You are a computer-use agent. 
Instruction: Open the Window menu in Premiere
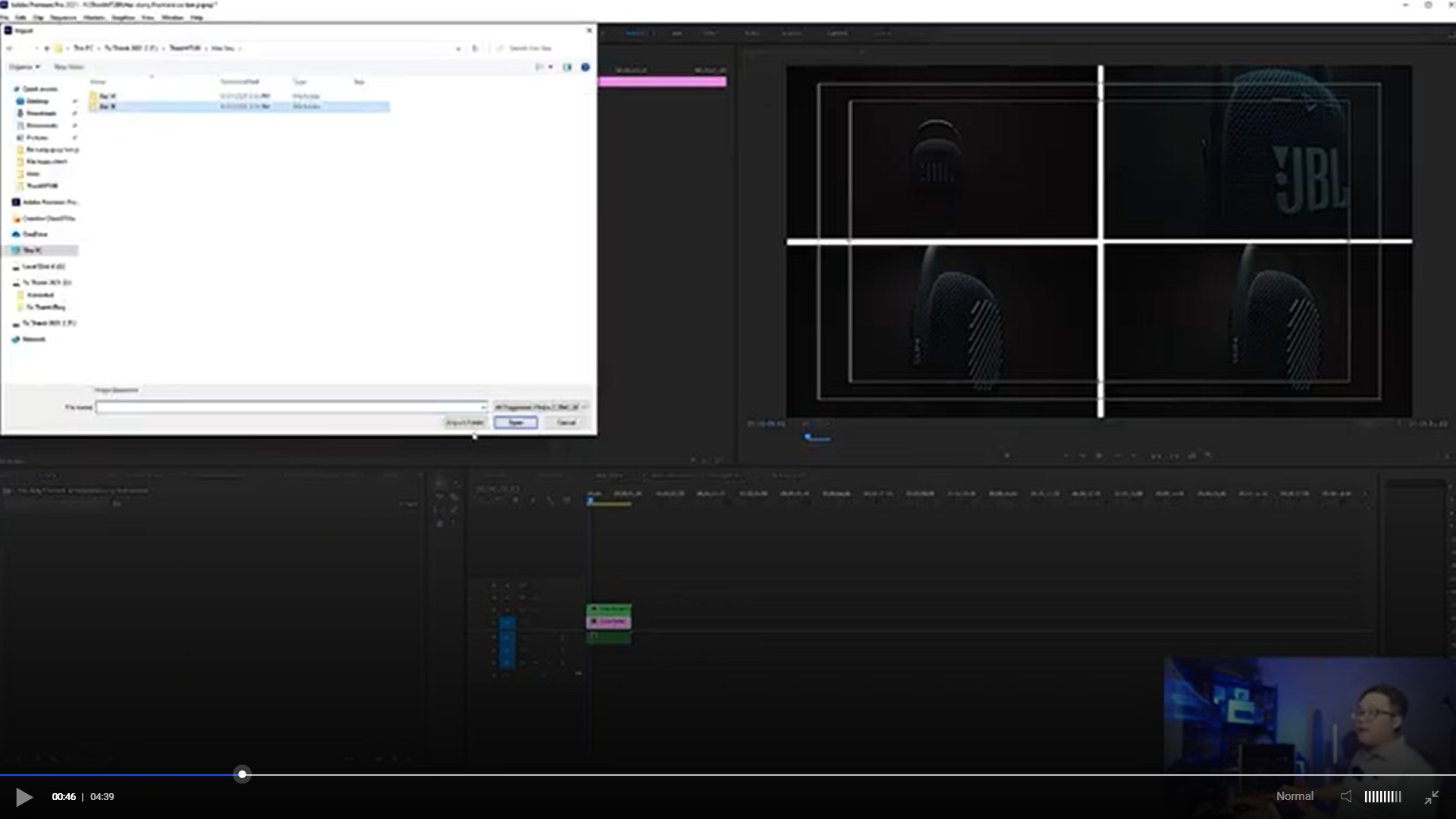pyautogui.click(x=172, y=17)
